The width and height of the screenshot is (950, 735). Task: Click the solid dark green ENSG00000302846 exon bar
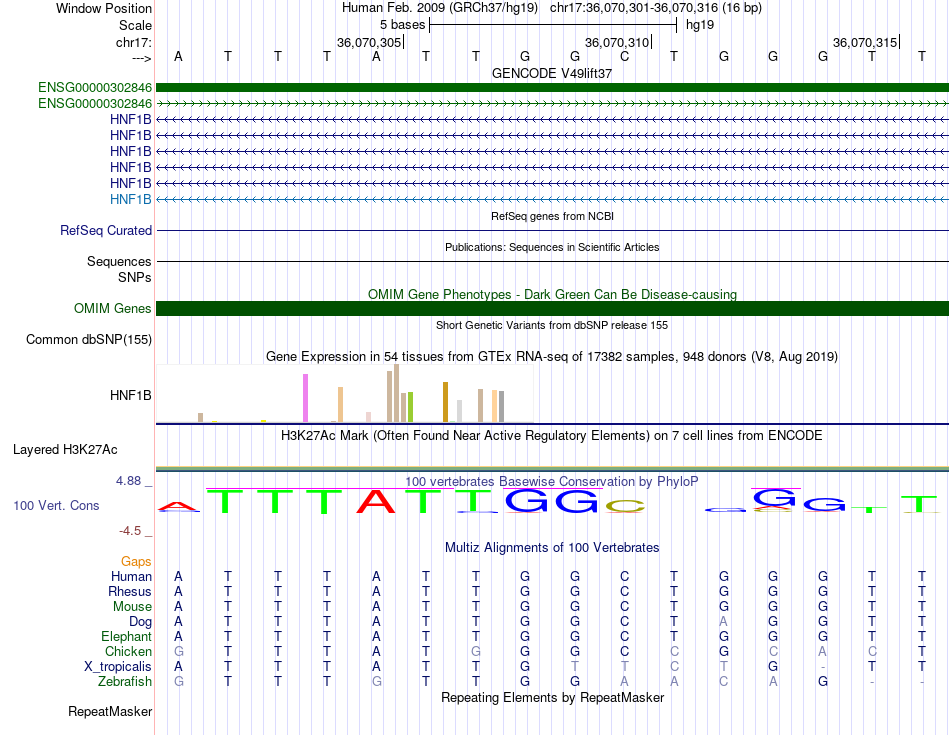pyautogui.click(x=552, y=87)
